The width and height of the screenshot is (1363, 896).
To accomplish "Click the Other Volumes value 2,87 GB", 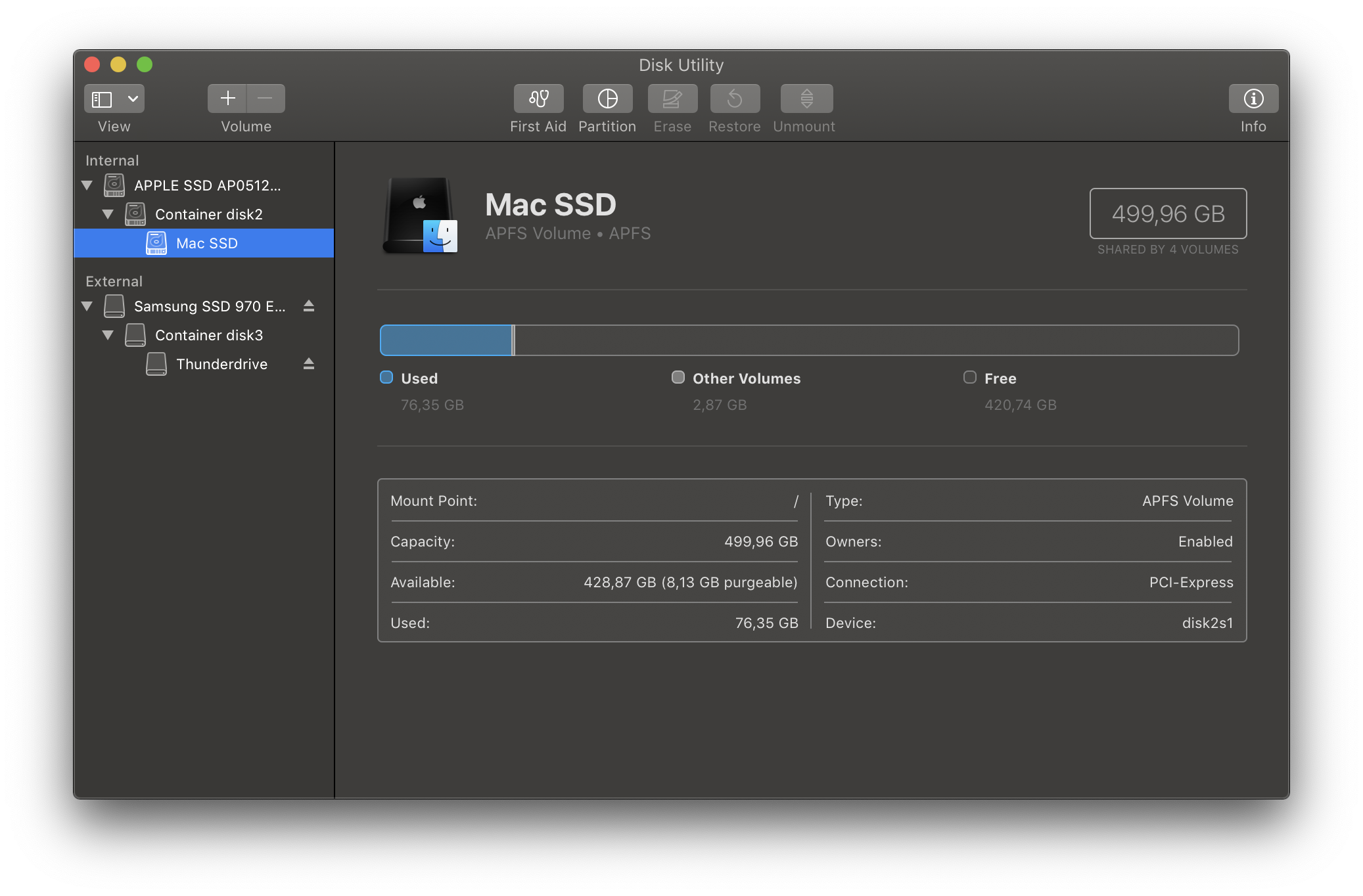I will coord(720,405).
